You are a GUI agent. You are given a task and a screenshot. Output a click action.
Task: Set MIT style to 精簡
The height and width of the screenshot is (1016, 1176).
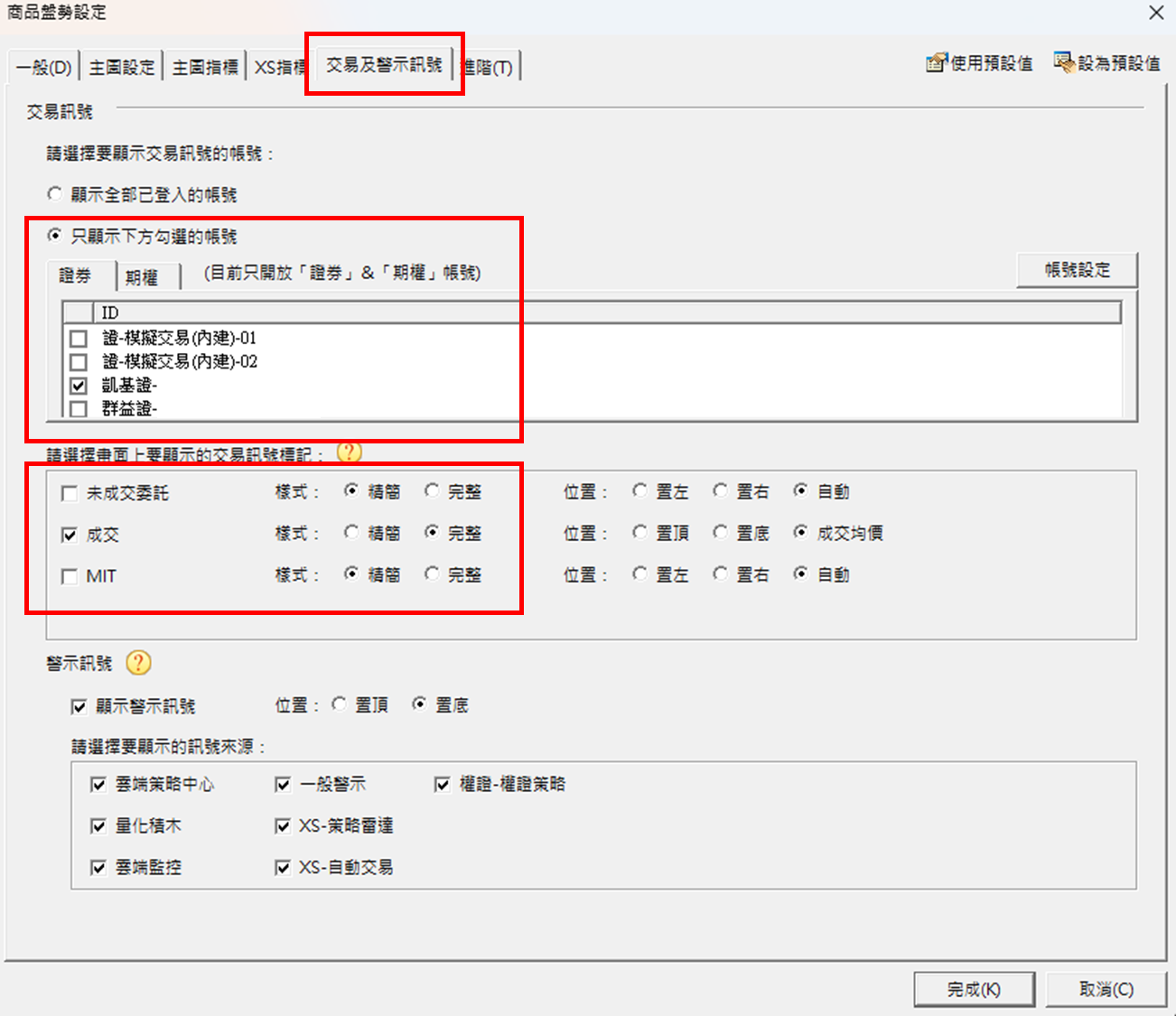(351, 573)
